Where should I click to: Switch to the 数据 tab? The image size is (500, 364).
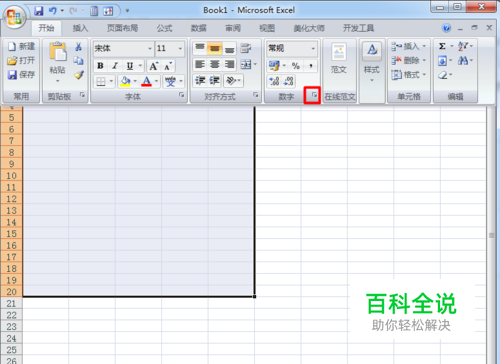coord(199,28)
